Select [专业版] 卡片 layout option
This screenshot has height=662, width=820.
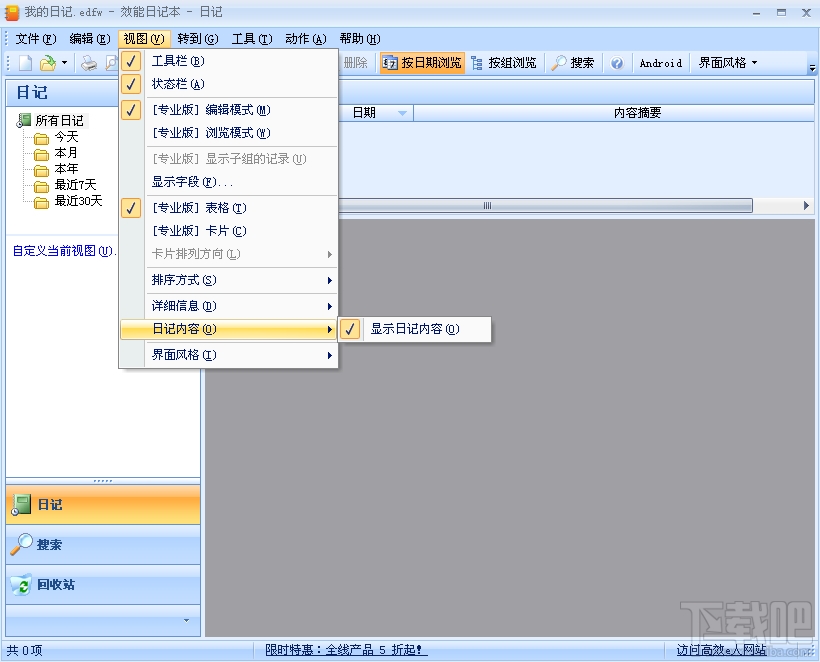[x=228, y=231]
